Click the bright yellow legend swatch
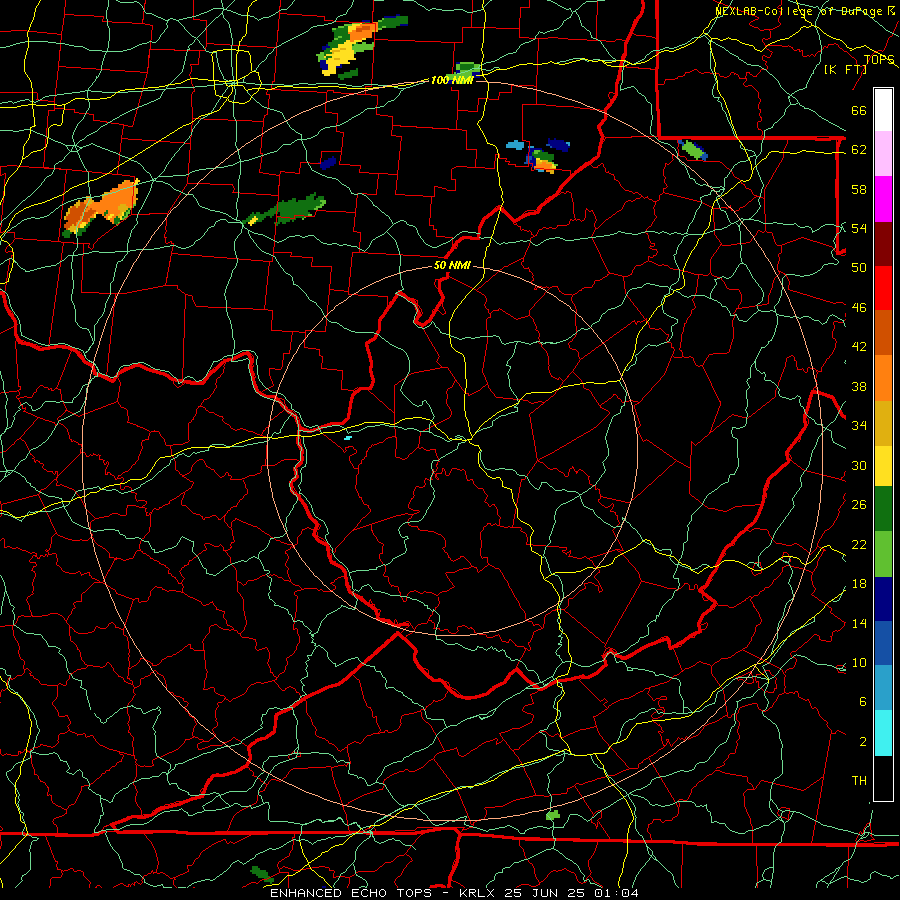900x900 pixels. point(883,465)
